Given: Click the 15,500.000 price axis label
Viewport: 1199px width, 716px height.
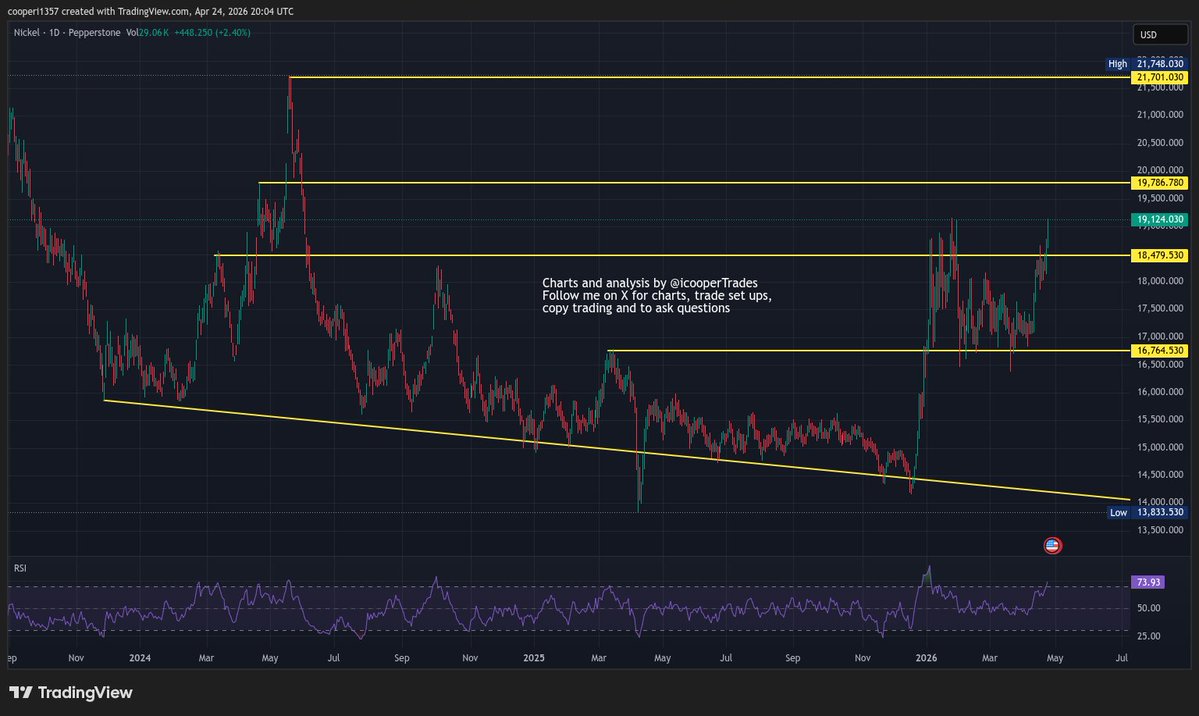Looking at the screenshot, I should tap(1160, 420).
